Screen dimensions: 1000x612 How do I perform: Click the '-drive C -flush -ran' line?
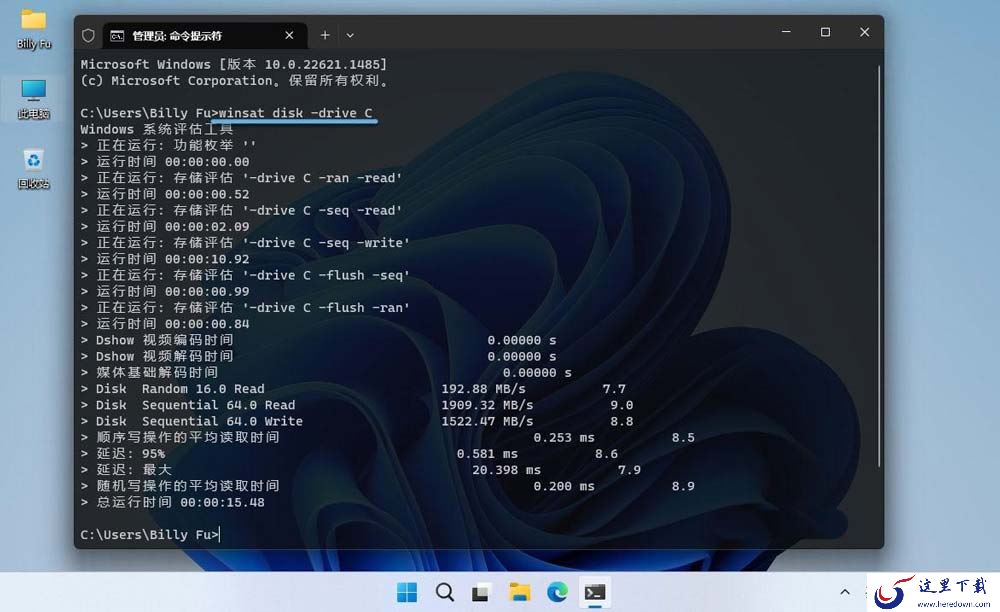click(246, 308)
